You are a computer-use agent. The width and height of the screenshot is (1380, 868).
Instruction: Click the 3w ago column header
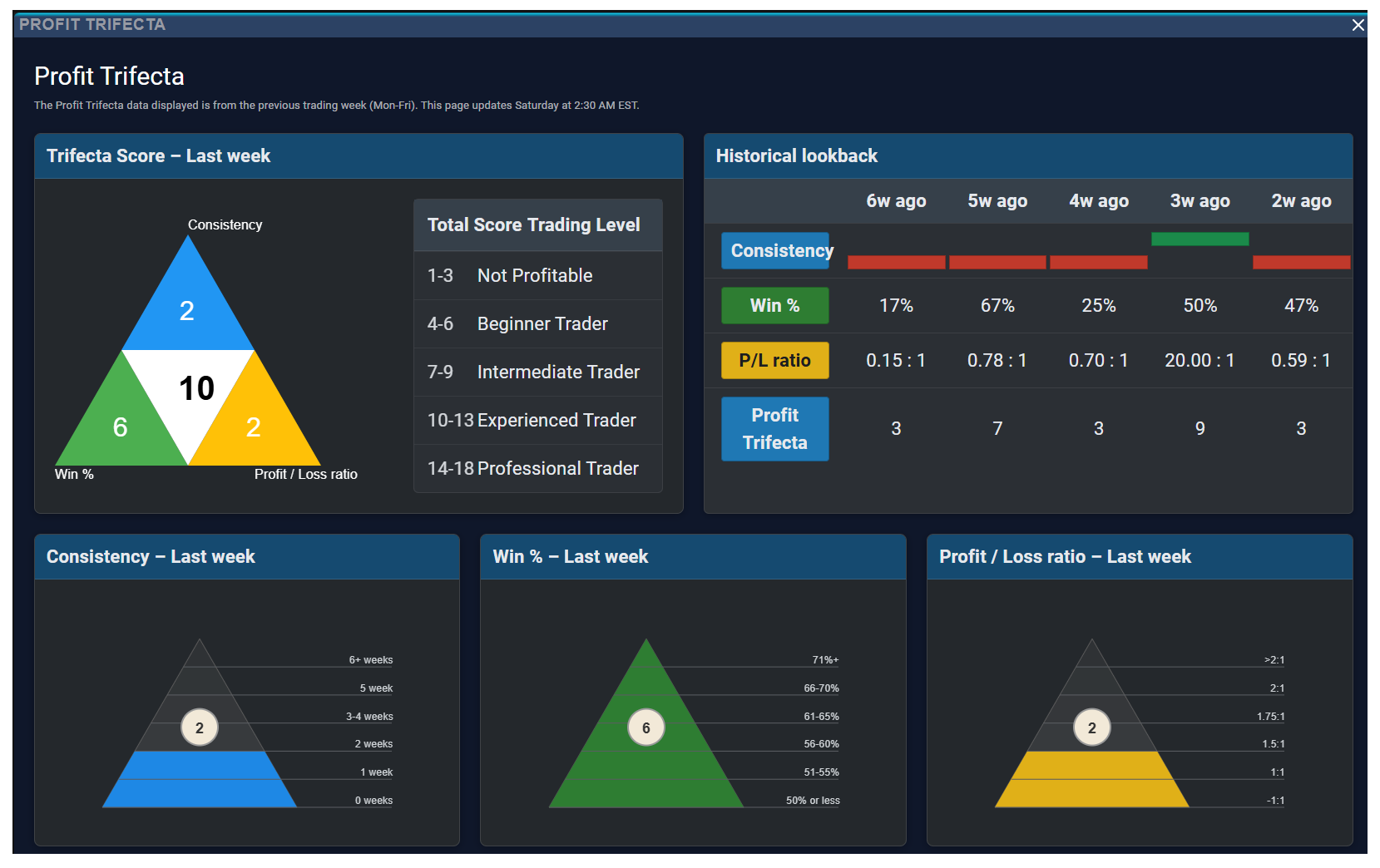(1199, 200)
